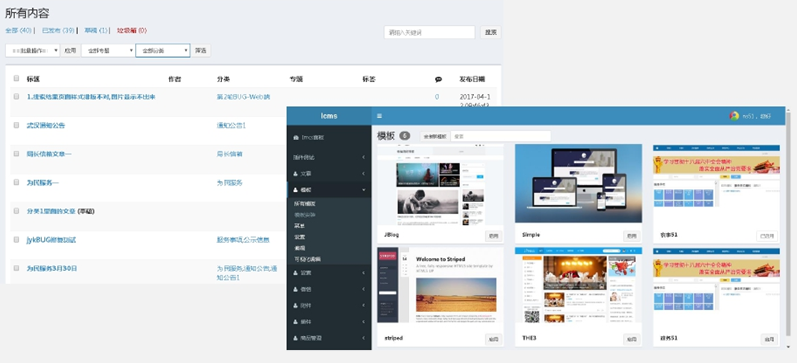The height and width of the screenshot is (363, 797).
Task: Check the 分类1里面的文章 row
Action: 16,210
